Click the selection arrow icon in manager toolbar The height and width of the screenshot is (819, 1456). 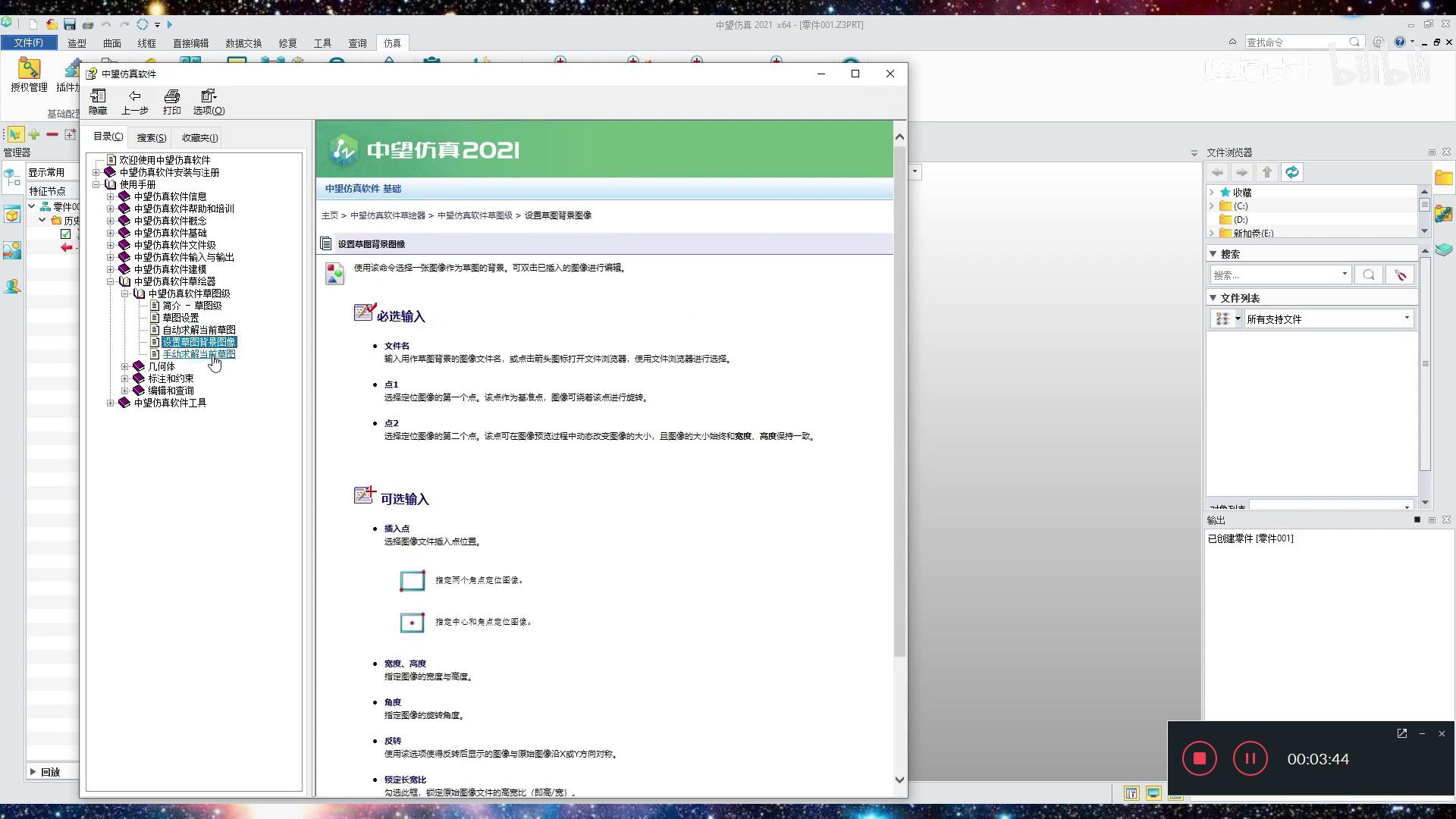pos(15,134)
